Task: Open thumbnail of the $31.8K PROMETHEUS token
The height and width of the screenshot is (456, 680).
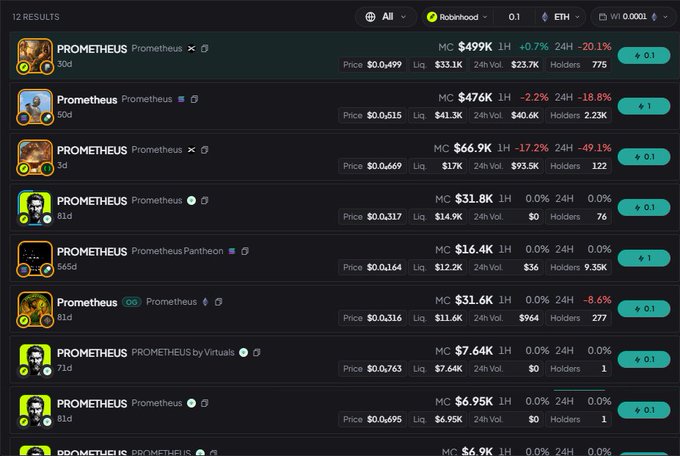Action: pyautogui.click(x=35, y=208)
